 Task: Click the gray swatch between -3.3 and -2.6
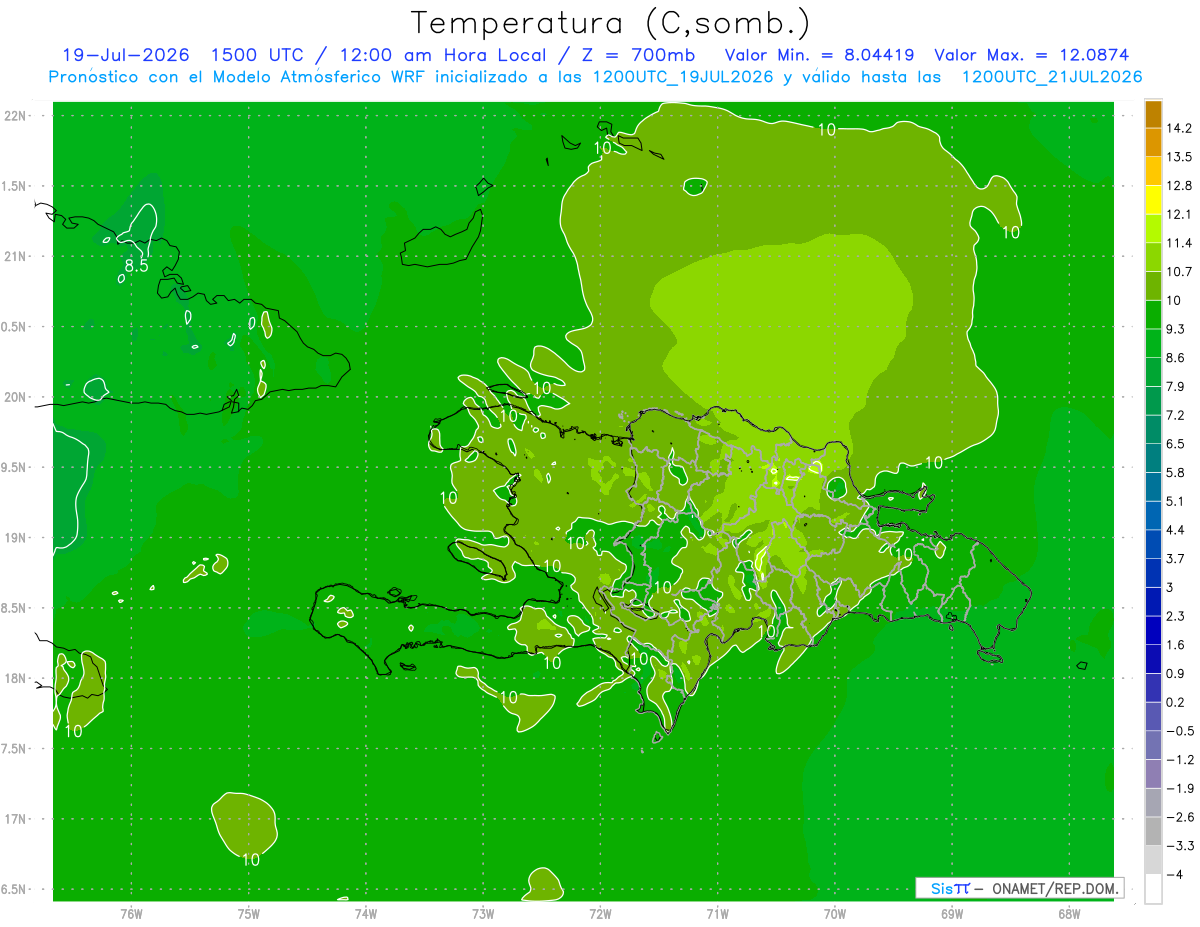(1153, 831)
